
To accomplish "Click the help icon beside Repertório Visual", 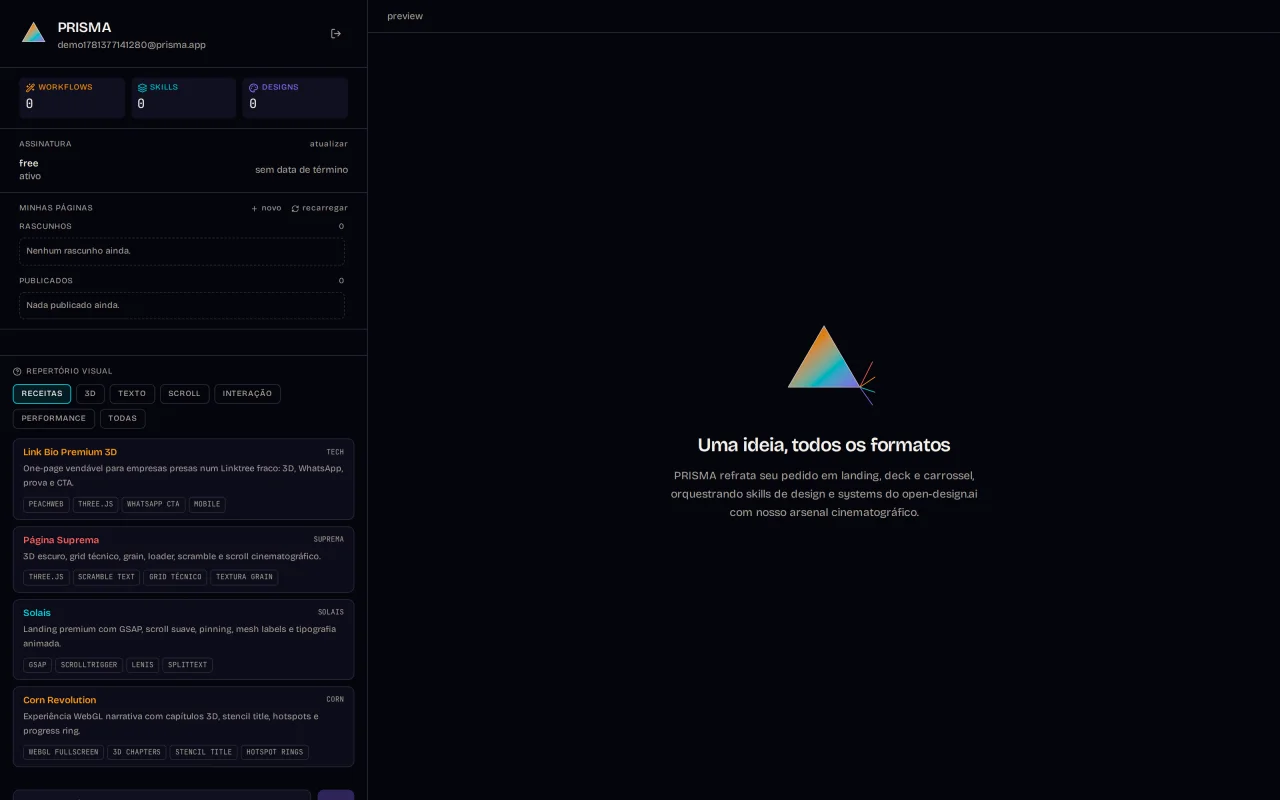I will point(17,372).
